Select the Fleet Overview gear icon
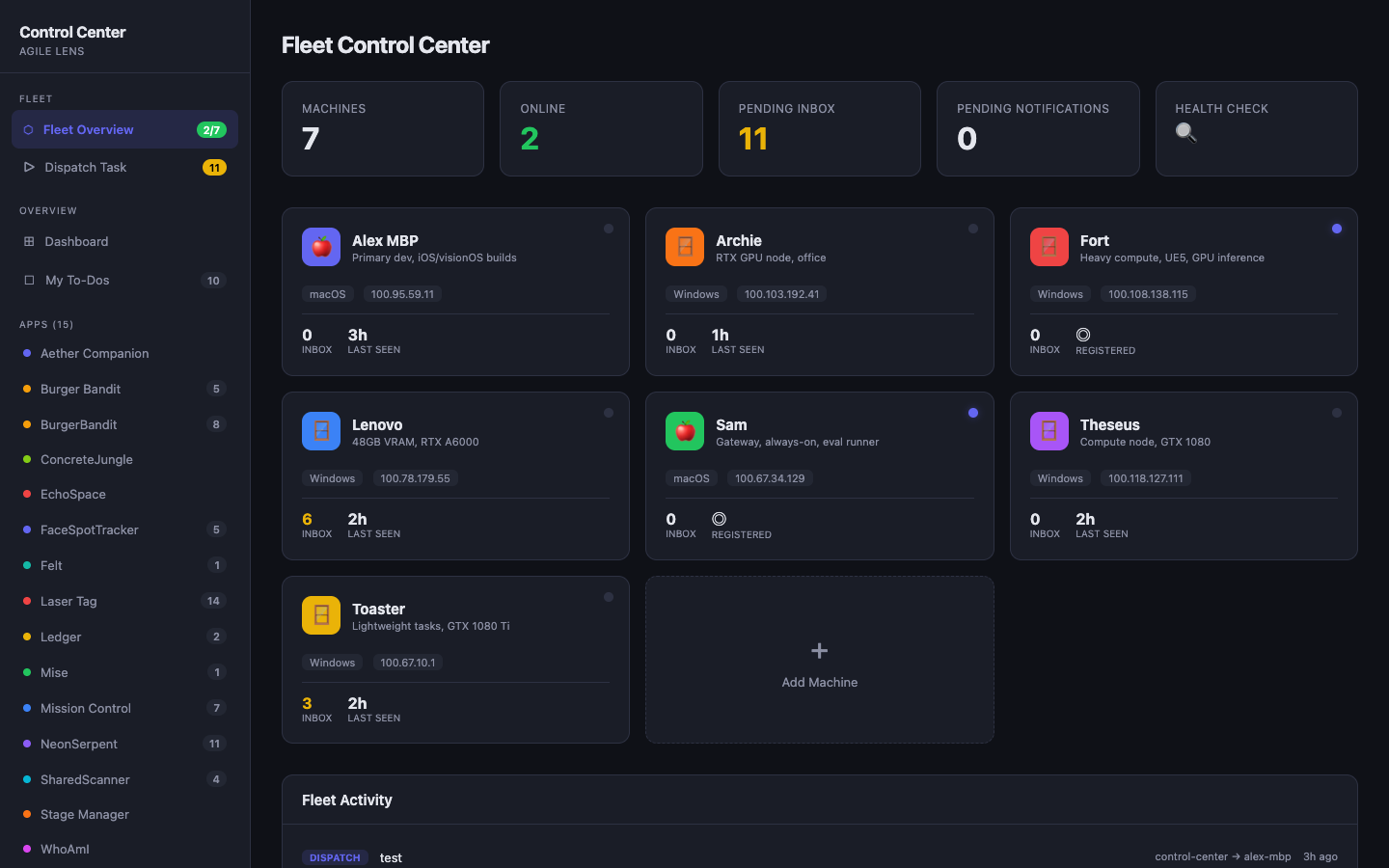The height and width of the screenshot is (868, 1389). coord(29,129)
